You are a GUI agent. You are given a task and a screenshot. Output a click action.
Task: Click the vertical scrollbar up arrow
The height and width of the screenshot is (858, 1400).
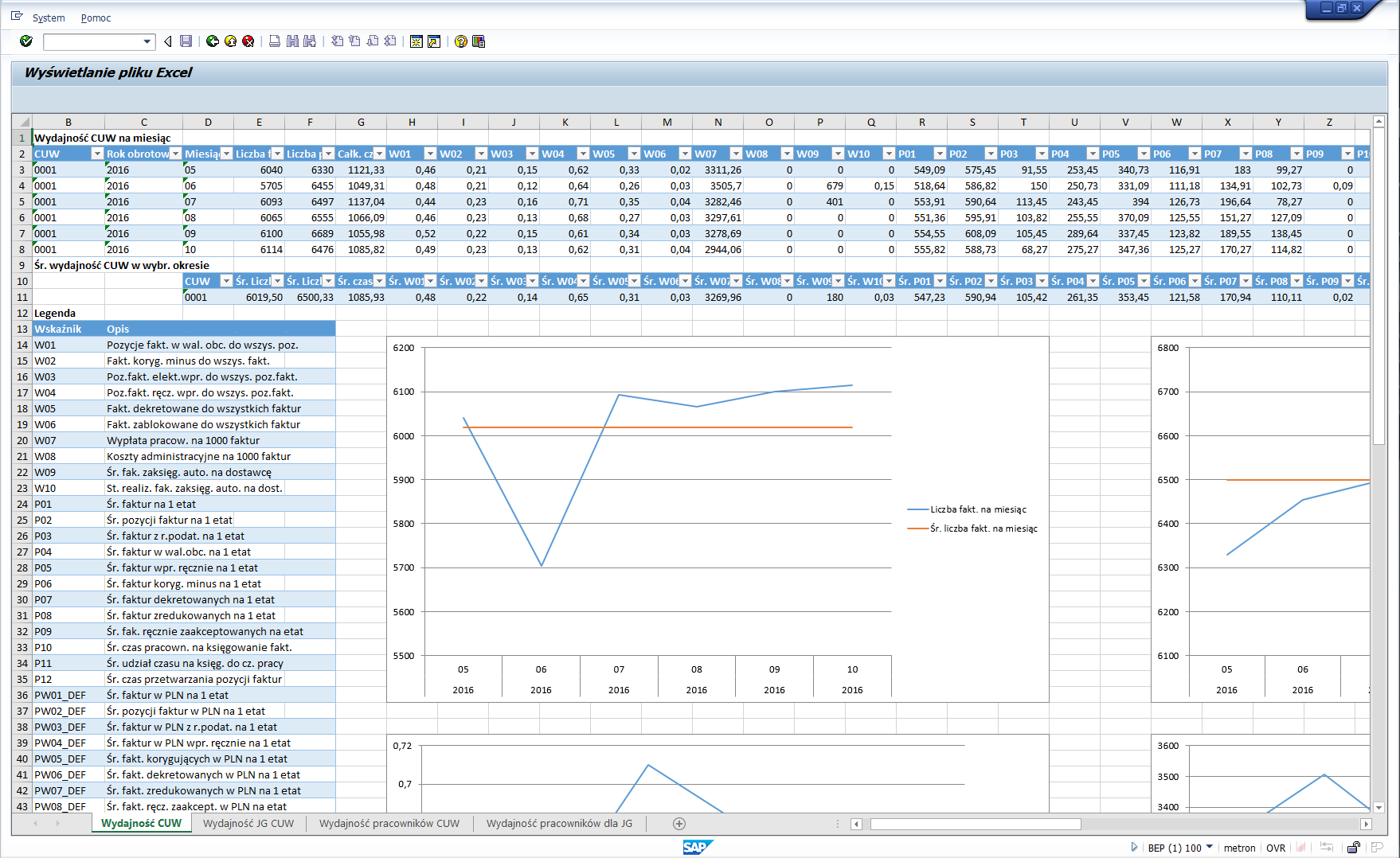1379,122
